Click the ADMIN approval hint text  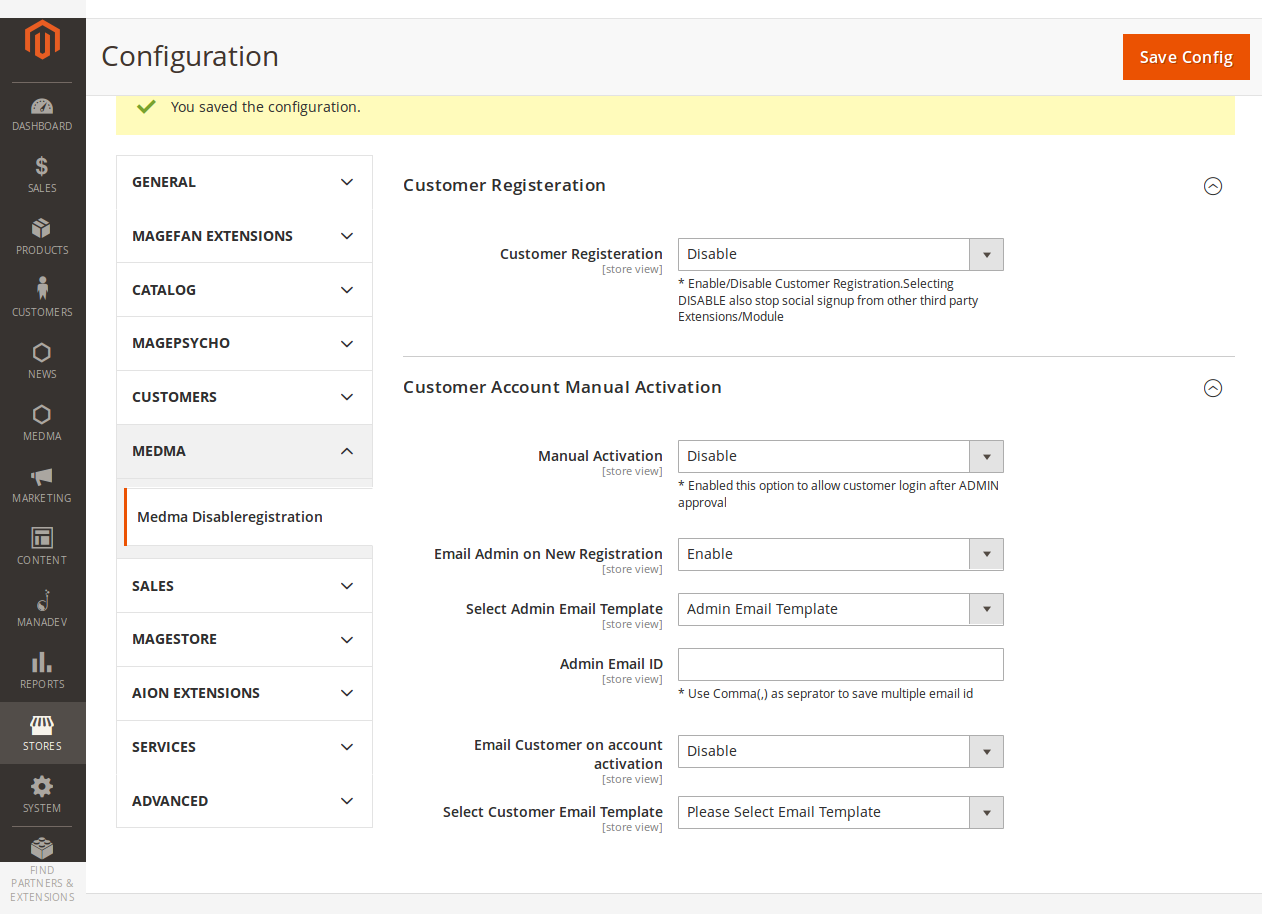pyautogui.click(x=838, y=494)
